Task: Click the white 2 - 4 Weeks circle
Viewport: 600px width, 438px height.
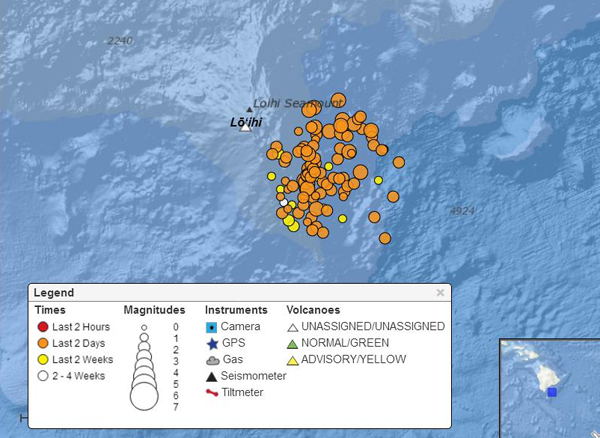Action: tap(42, 376)
